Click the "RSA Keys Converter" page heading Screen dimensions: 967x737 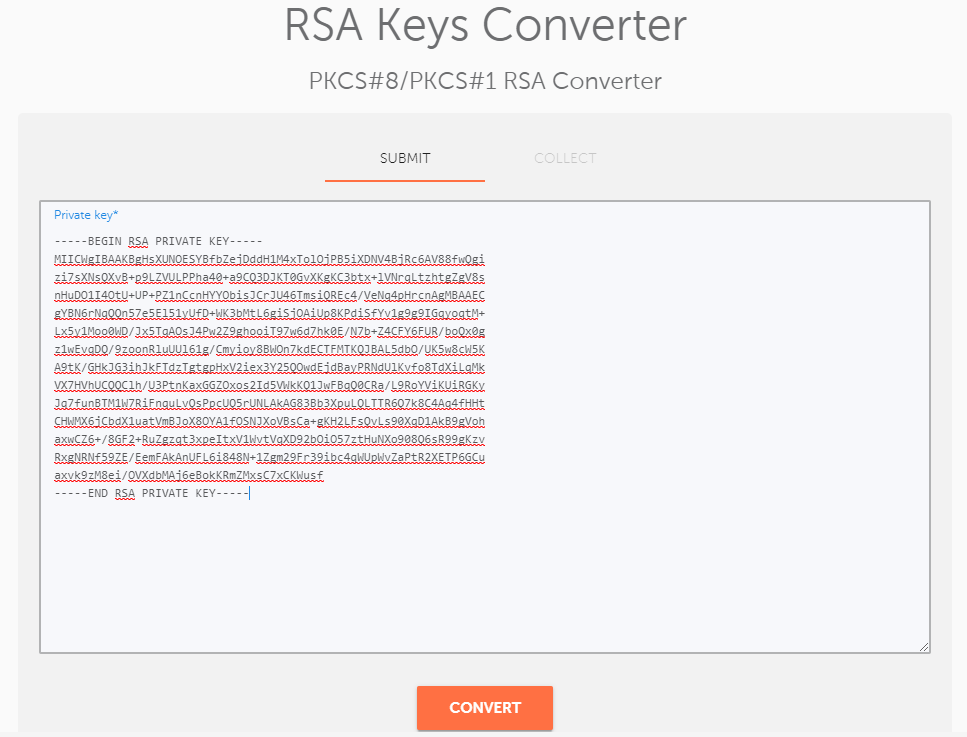[485, 26]
